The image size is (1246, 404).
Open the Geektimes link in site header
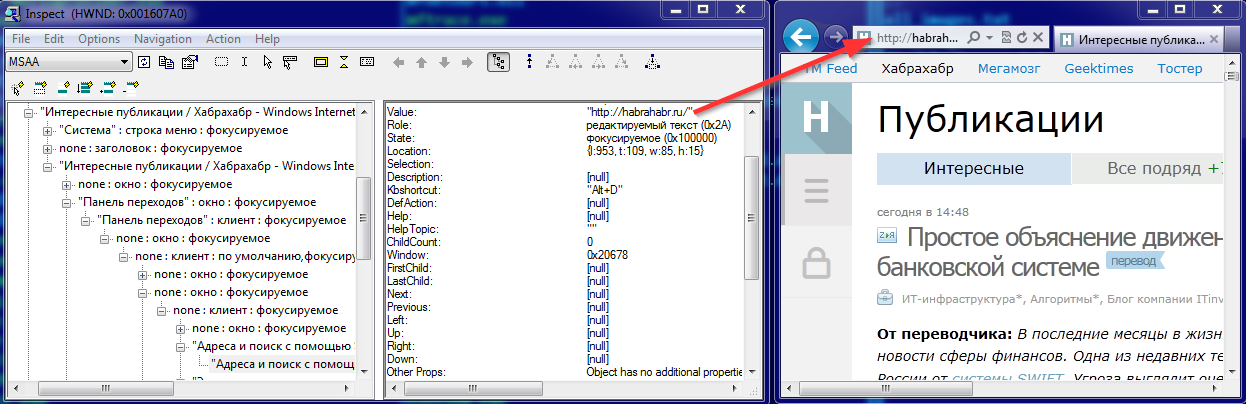click(1098, 68)
